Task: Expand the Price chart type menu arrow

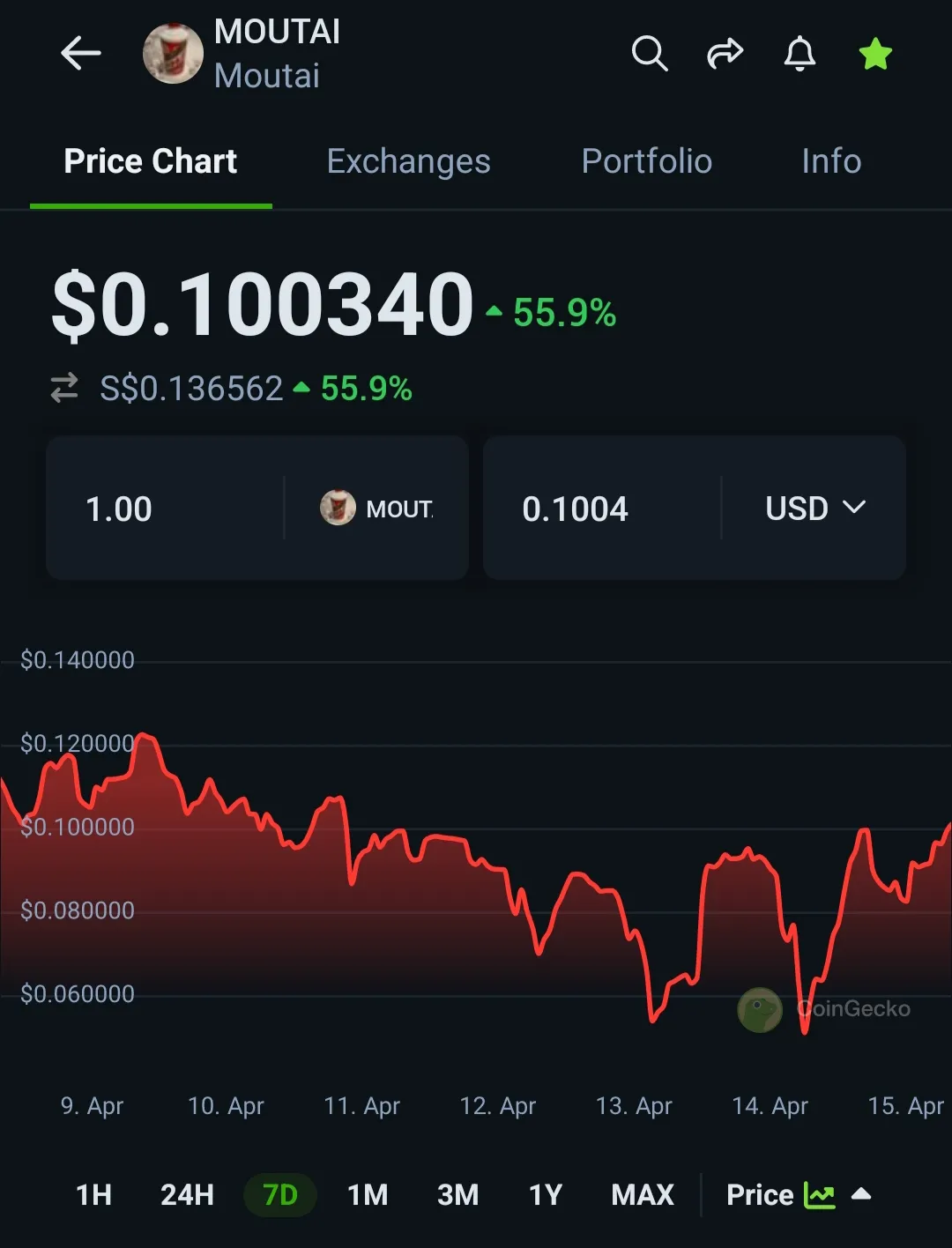Action: [x=861, y=1194]
